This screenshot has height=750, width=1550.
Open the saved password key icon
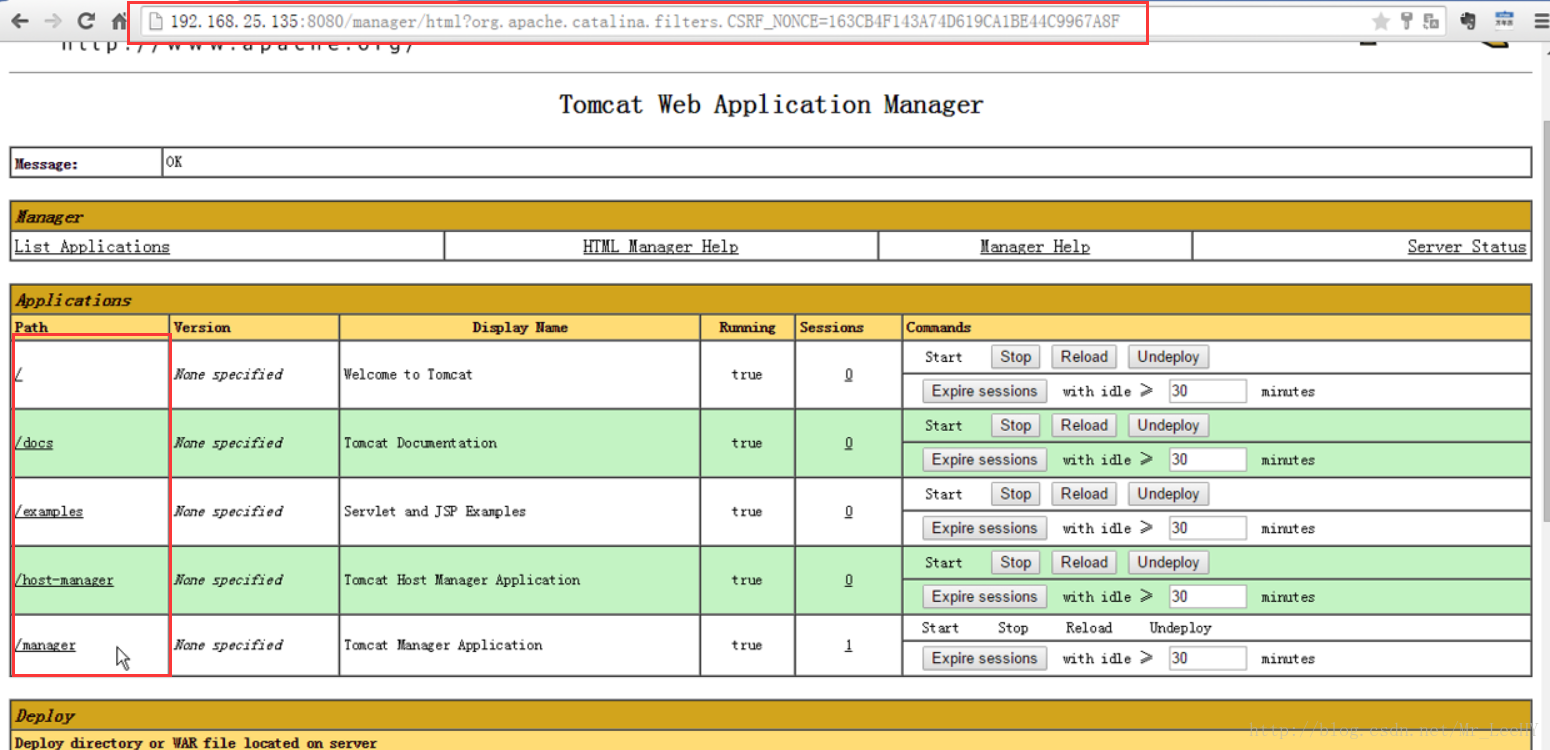click(x=1406, y=21)
